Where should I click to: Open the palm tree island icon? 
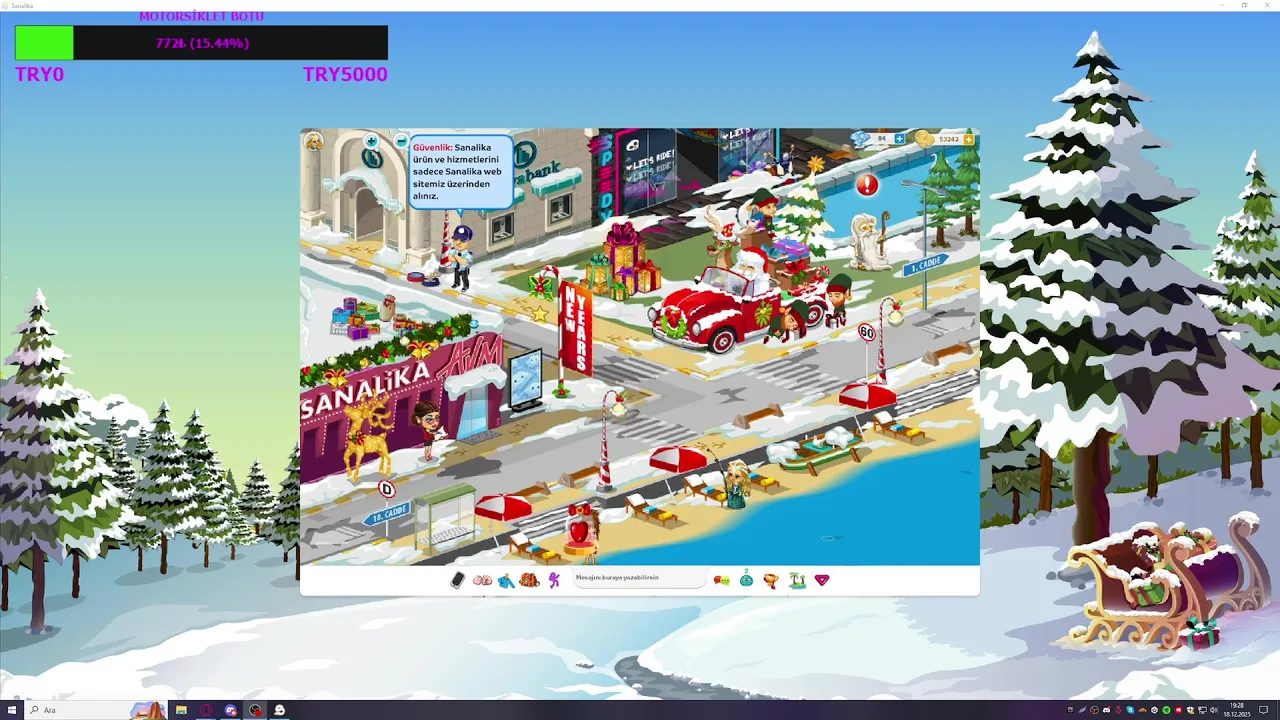point(797,580)
